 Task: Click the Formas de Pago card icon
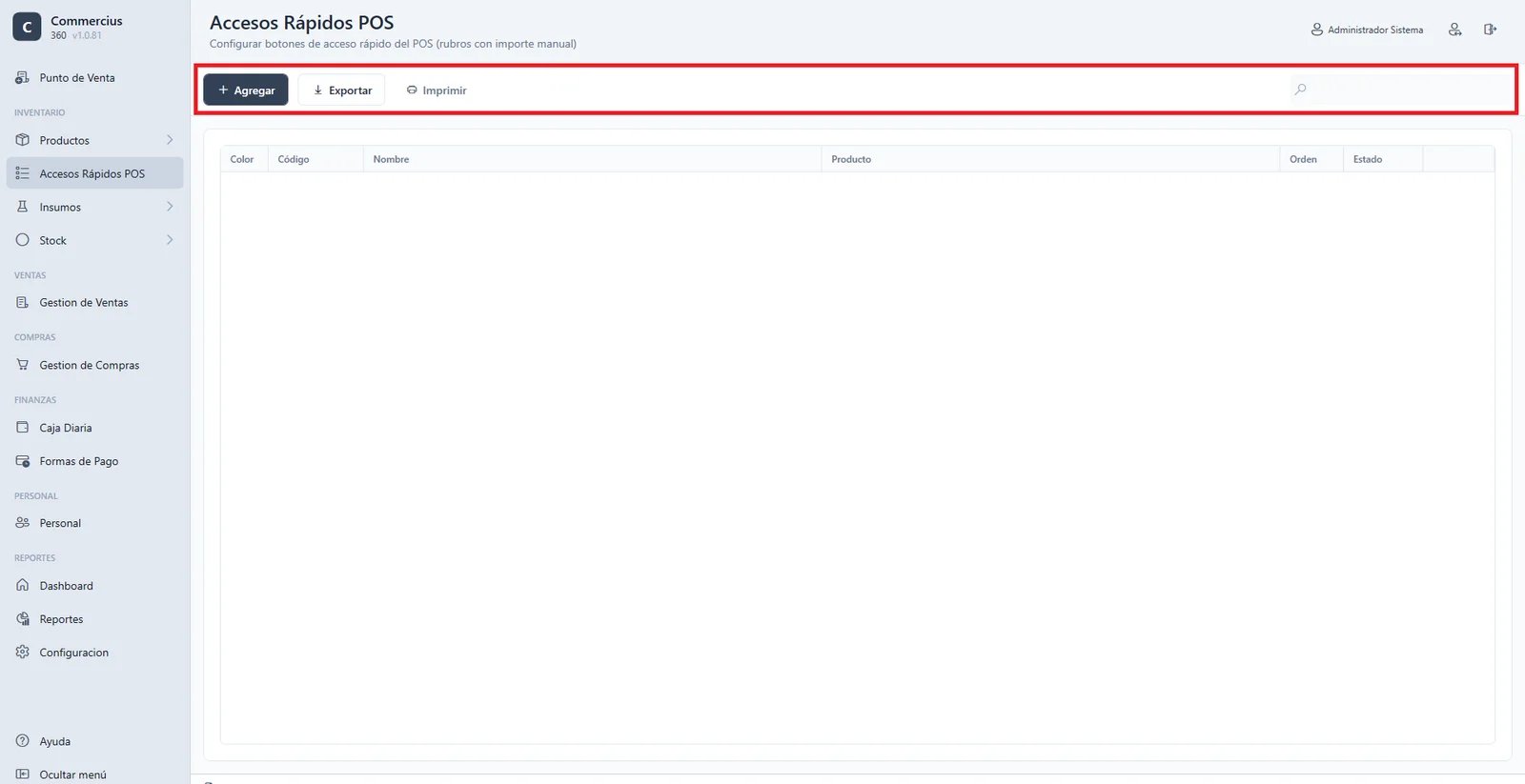pyautogui.click(x=23, y=461)
